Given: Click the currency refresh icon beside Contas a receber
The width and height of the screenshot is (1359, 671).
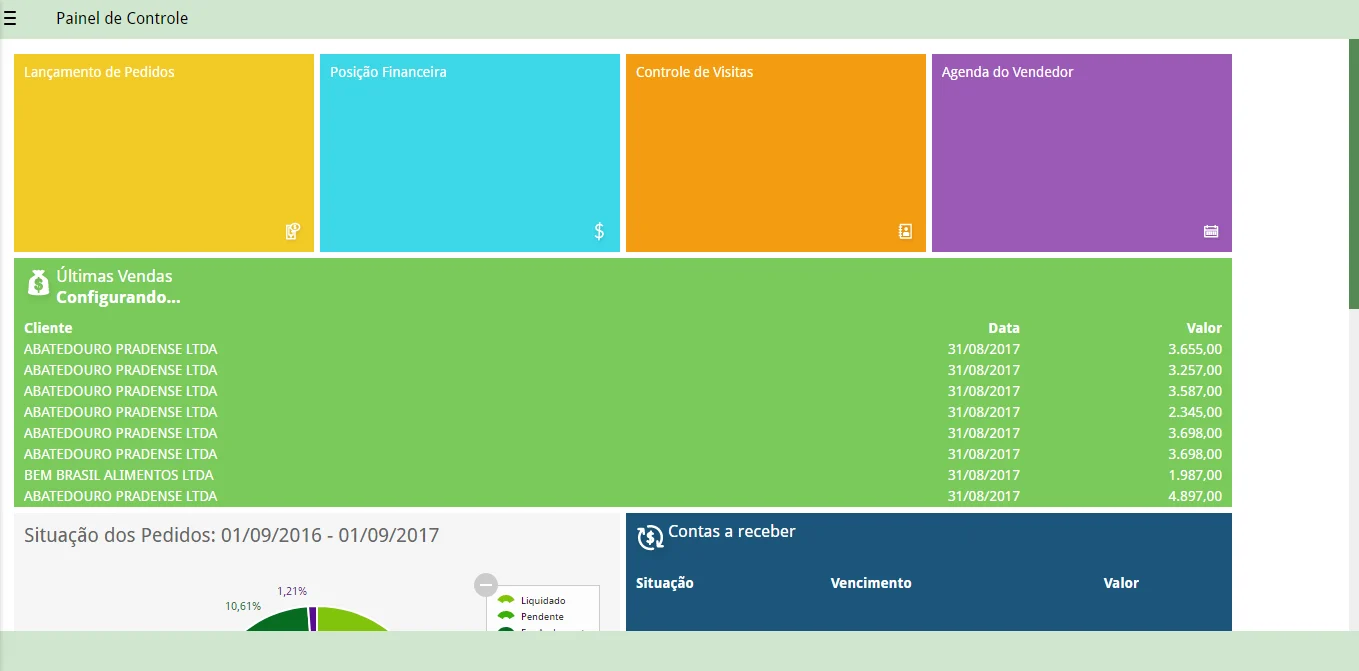Looking at the screenshot, I should (x=650, y=538).
